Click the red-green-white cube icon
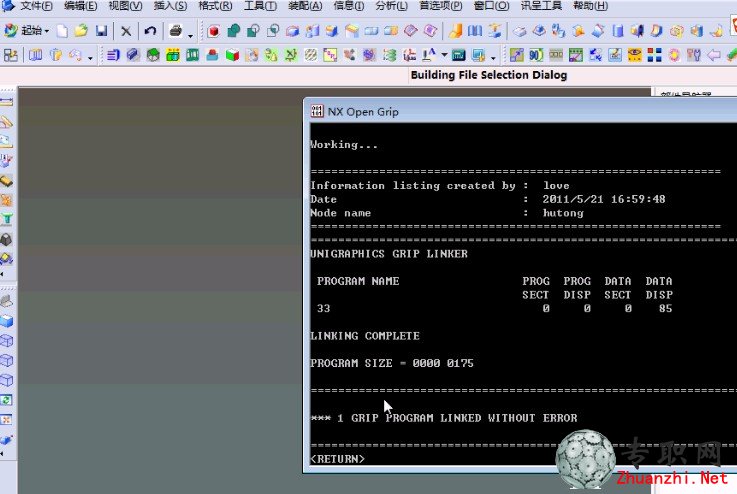This screenshot has width=737, height=494. [x=232, y=55]
